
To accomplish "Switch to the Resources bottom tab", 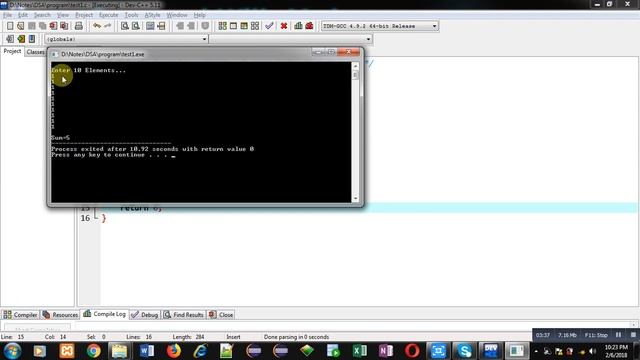I will point(60,315).
